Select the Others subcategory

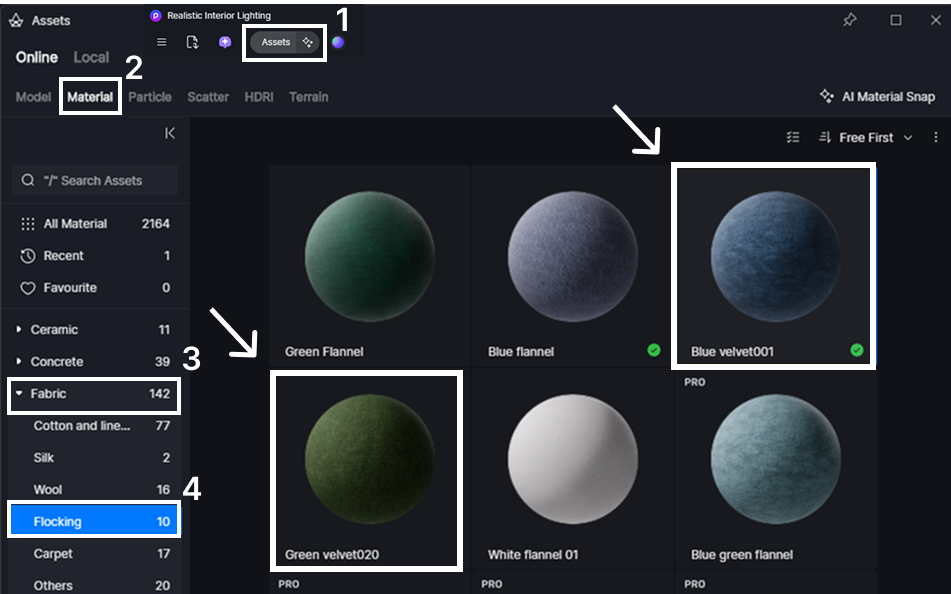pyautogui.click(x=95, y=586)
